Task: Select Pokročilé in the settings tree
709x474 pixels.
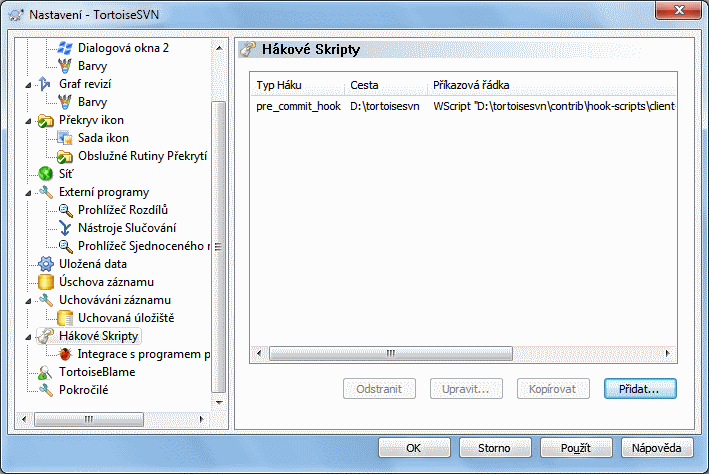Action: click(x=83, y=390)
